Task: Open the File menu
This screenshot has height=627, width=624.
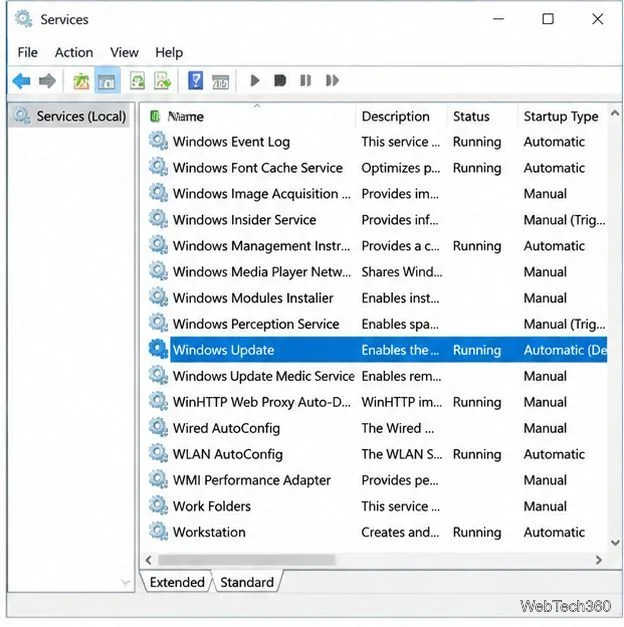Action: pyautogui.click(x=28, y=52)
